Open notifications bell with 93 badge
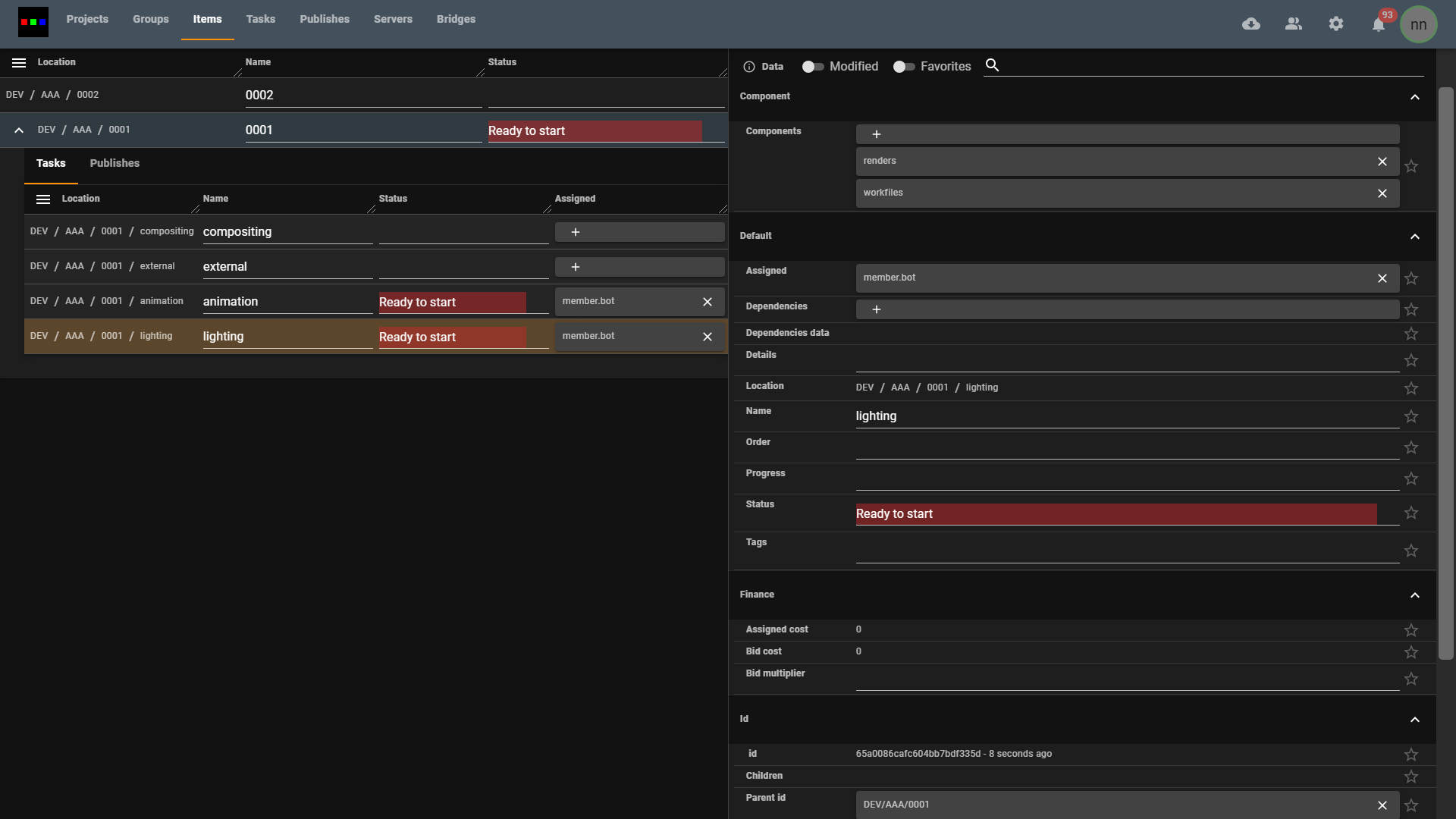The image size is (1456, 819). [x=1379, y=25]
